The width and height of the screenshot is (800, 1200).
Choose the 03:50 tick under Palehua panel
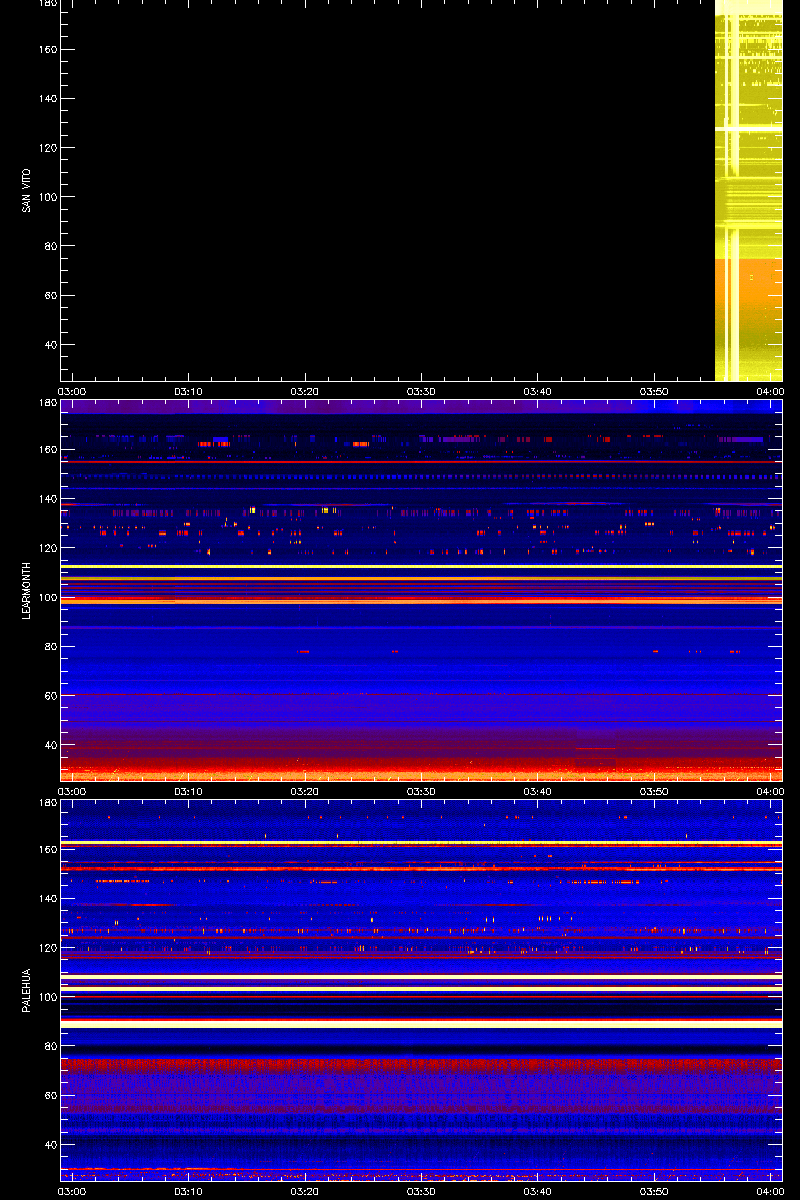pyautogui.click(x=654, y=1191)
